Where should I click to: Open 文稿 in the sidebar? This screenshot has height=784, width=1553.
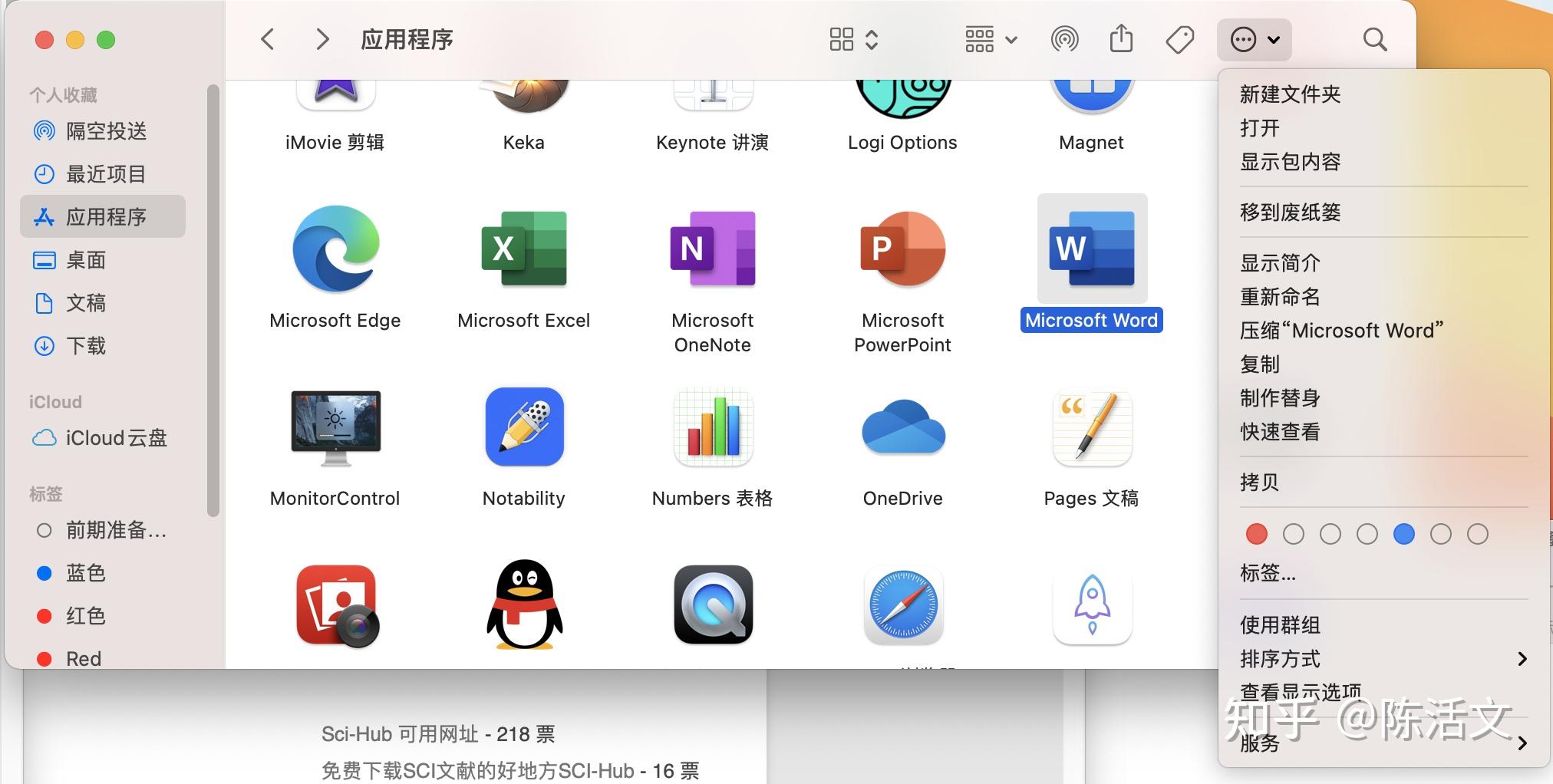pyautogui.click(x=103, y=303)
